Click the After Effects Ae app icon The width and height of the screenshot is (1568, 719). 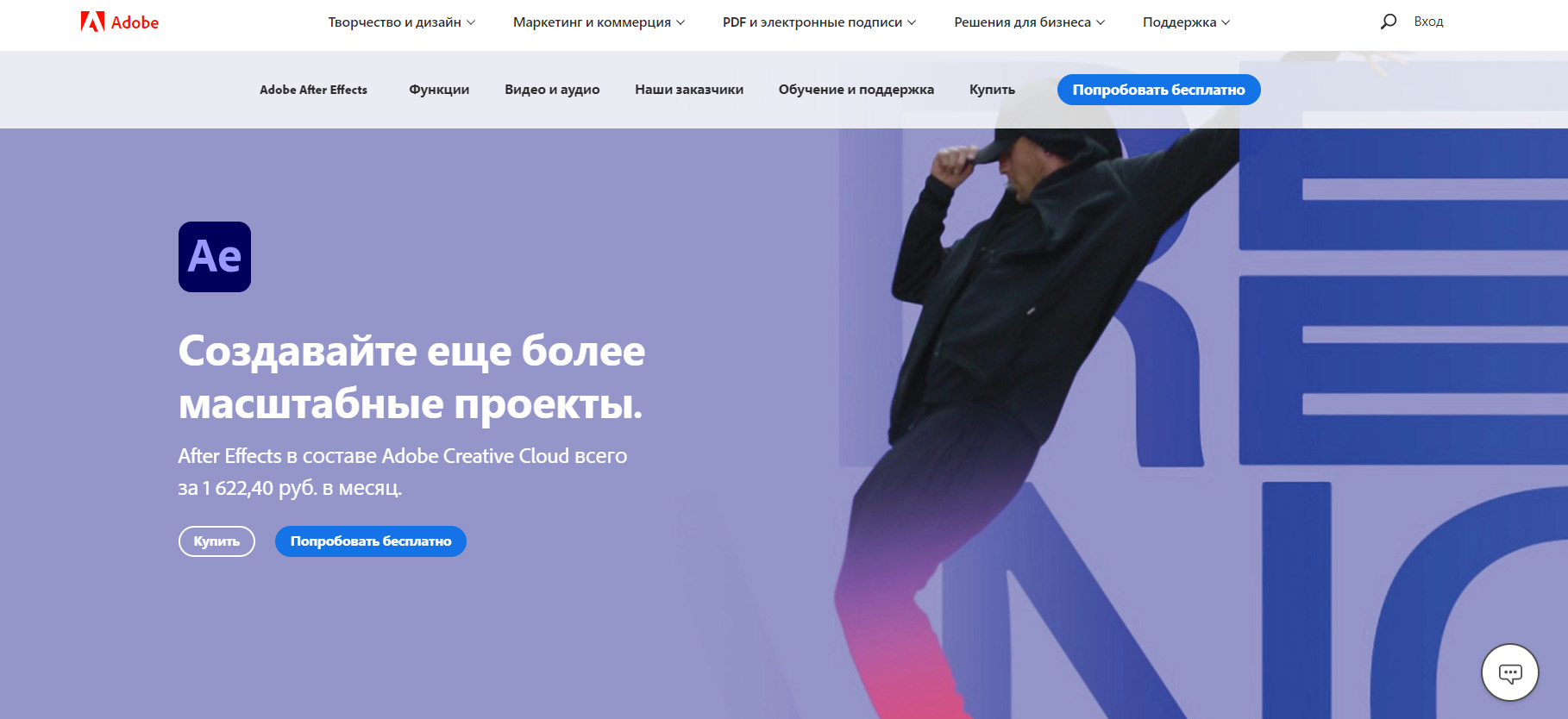(215, 257)
